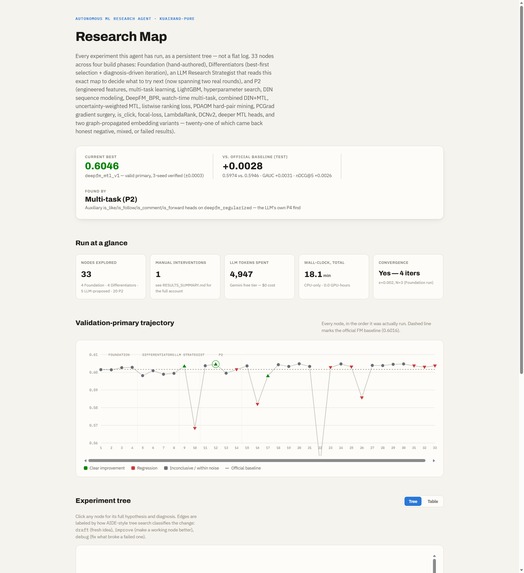
Task: Click the Research Map page title
Action: click(121, 37)
